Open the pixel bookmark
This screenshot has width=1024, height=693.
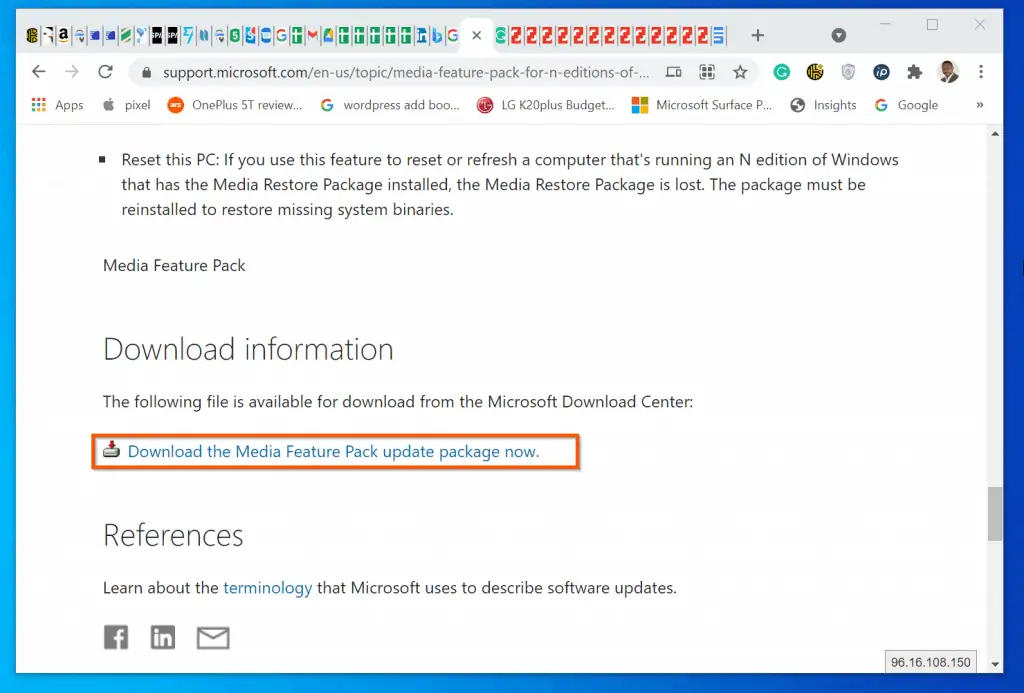pos(127,105)
